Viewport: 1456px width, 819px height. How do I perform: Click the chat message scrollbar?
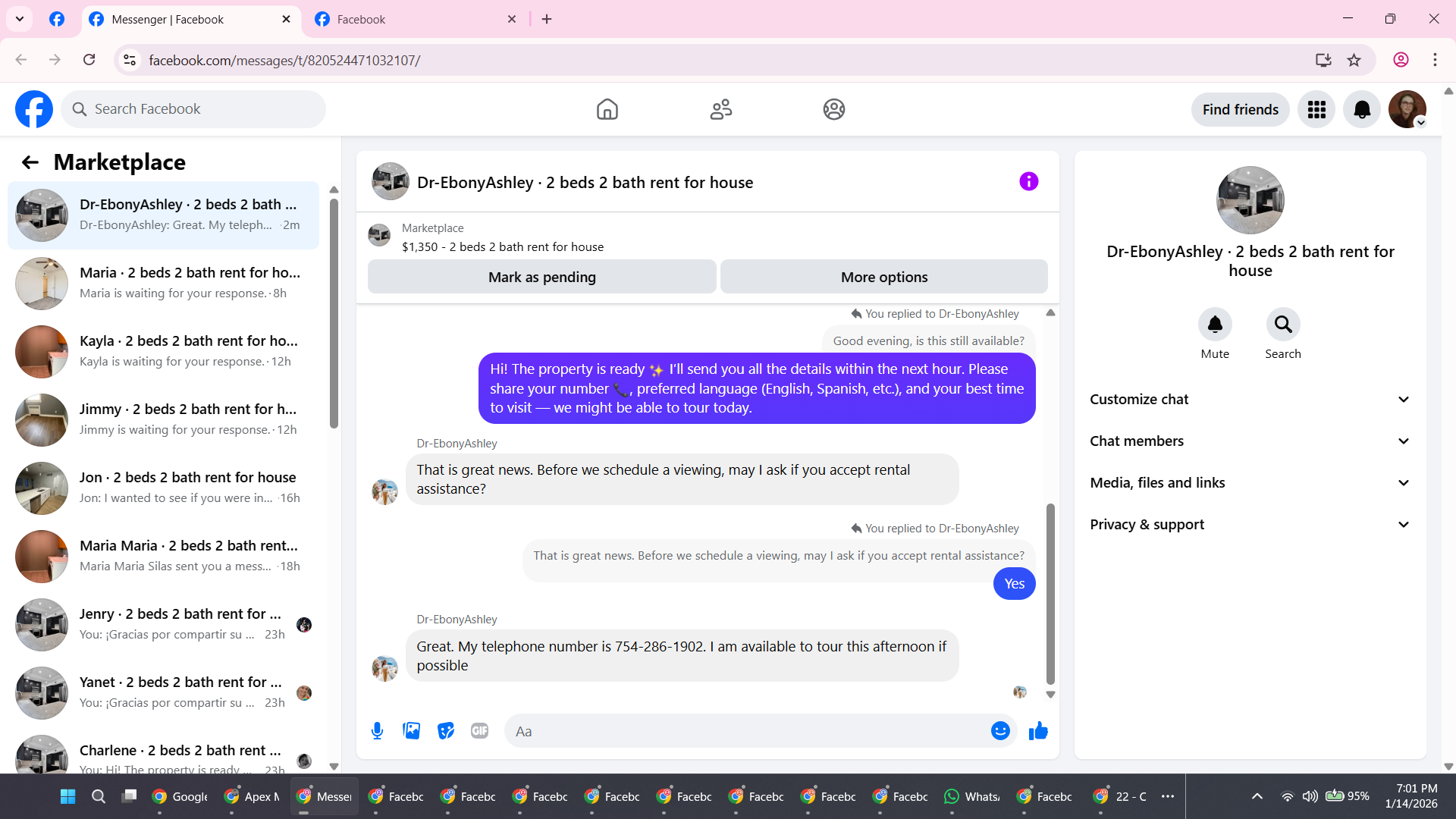point(1050,593)
